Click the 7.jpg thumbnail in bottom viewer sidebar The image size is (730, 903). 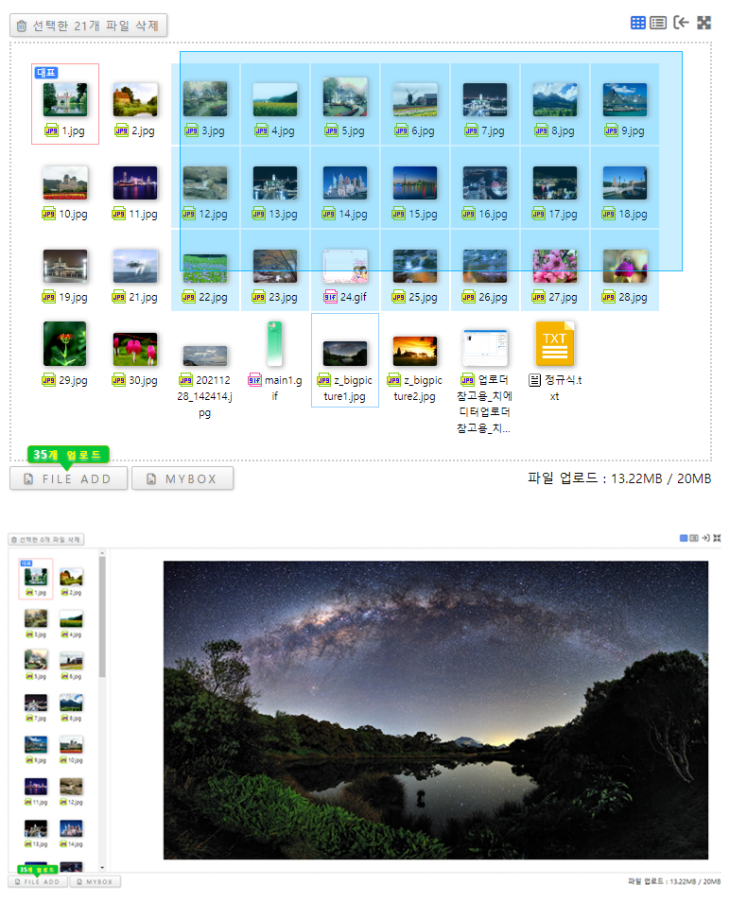(36, 705)
